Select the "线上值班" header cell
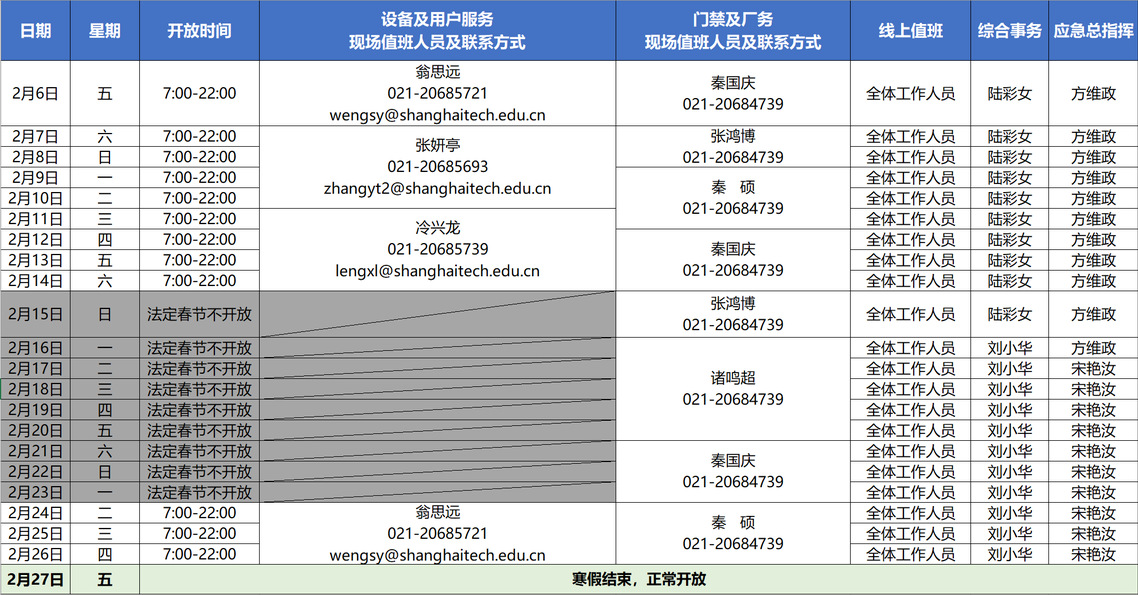The image size is (1138, 595). pyautogui.click(x=910, y=30)
